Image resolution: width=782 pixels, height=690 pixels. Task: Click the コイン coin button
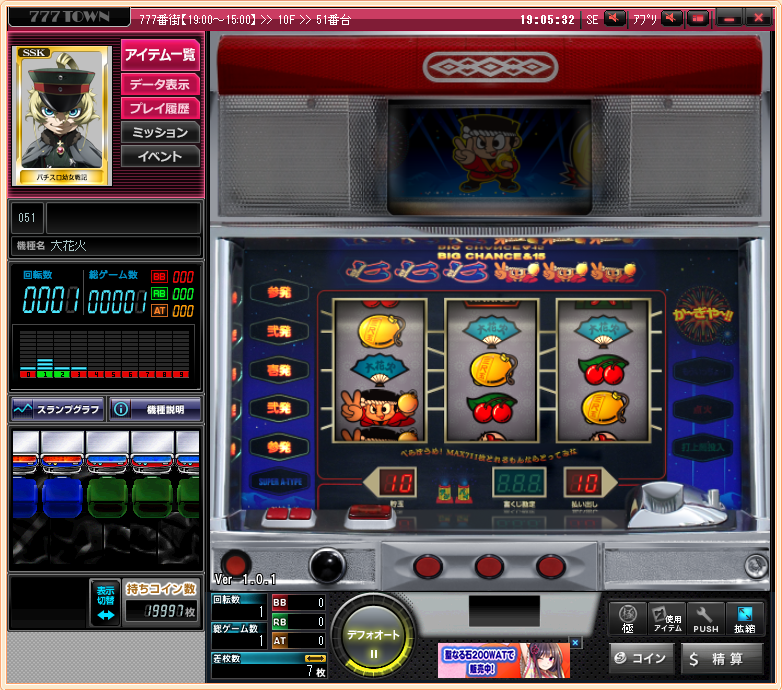640,658
